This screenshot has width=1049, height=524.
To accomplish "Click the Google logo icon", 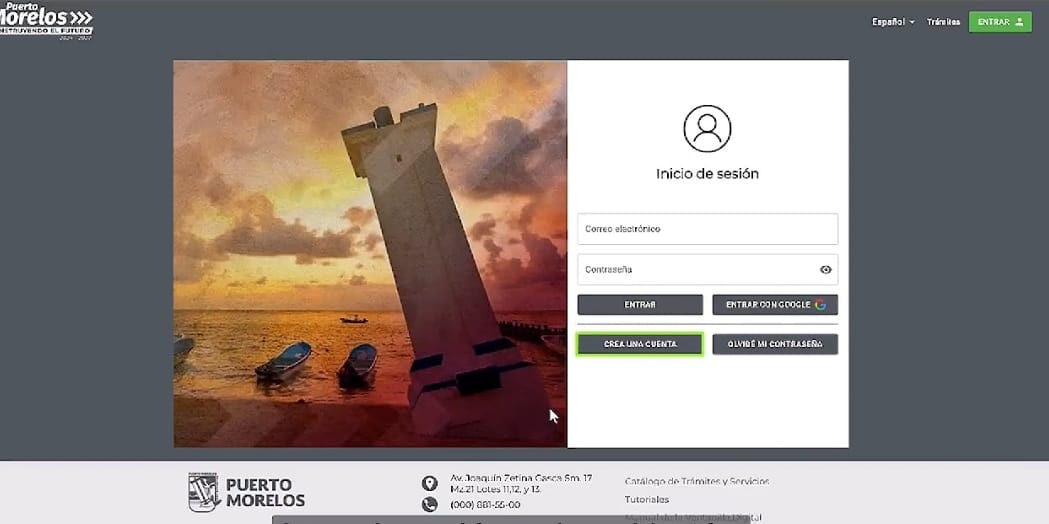I will pos(820,305).
